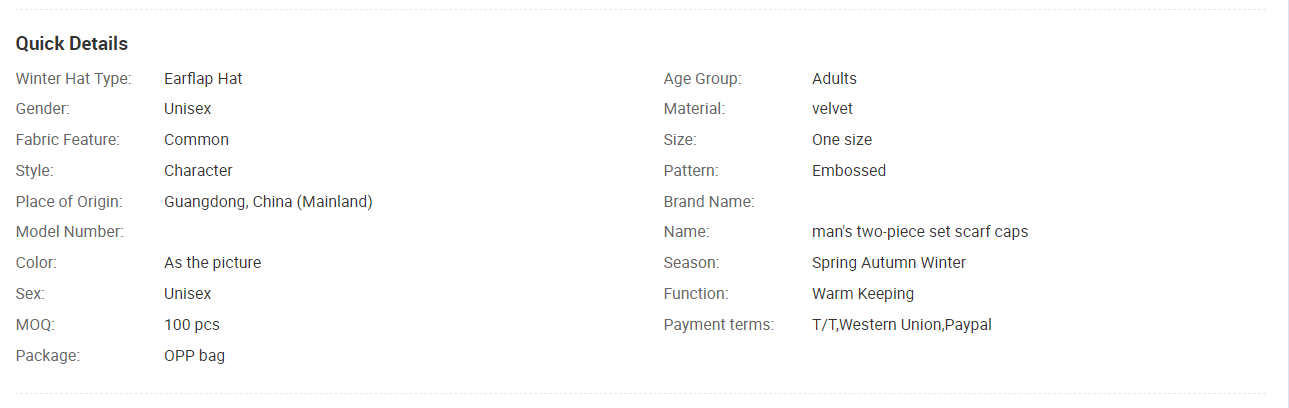Click T/T,Western Union,Paypal payment terms
1289x408 pixels.
[x=902, y=325]
